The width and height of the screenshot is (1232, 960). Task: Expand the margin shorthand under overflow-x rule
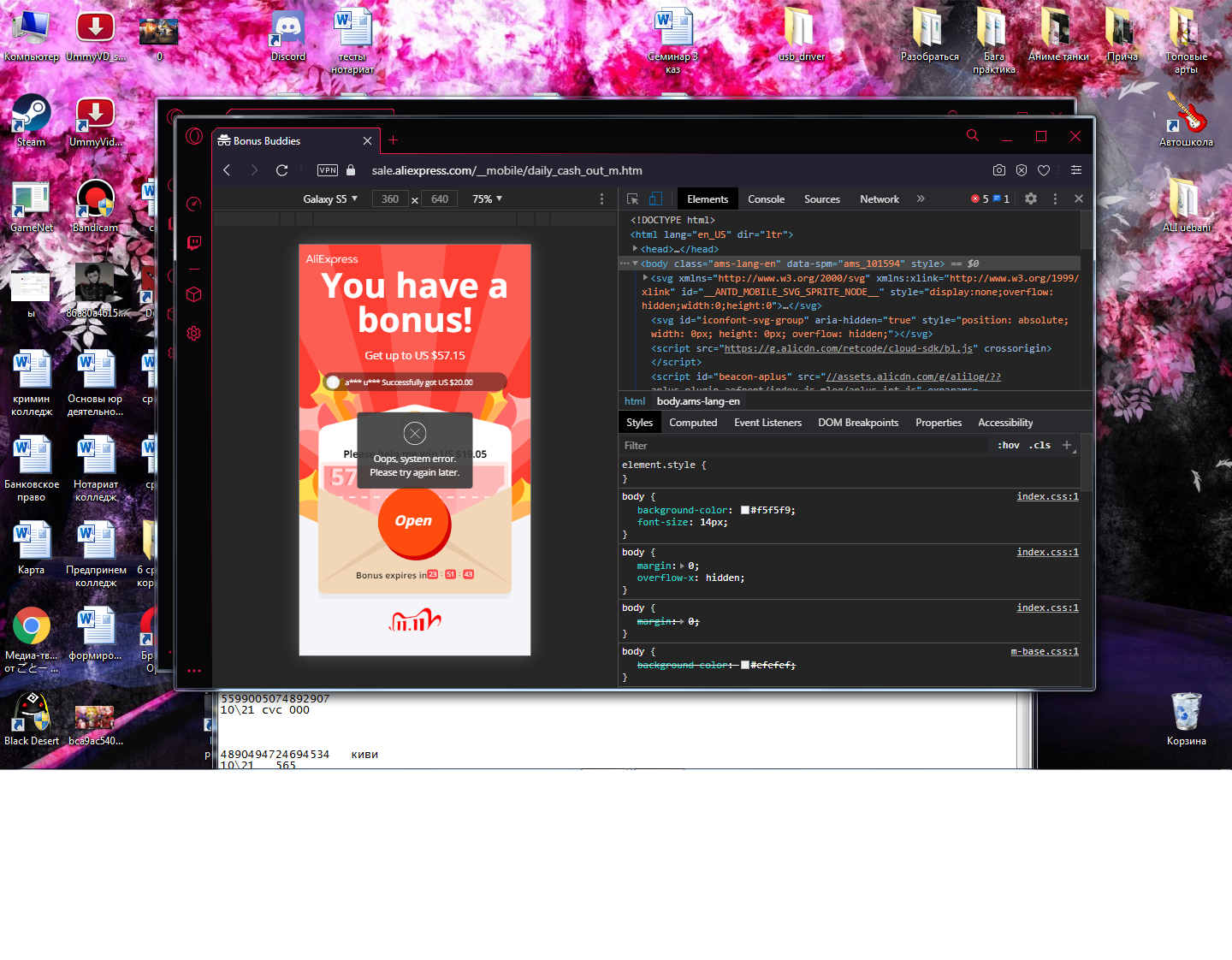682,566
